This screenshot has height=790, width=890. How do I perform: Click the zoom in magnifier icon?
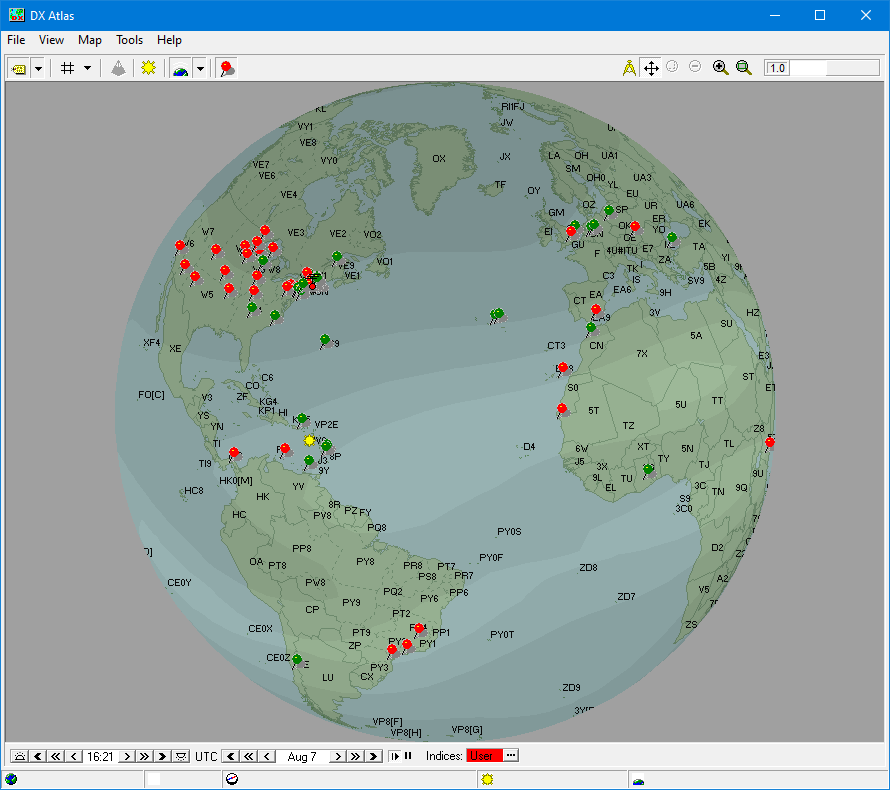pos(721,68)
